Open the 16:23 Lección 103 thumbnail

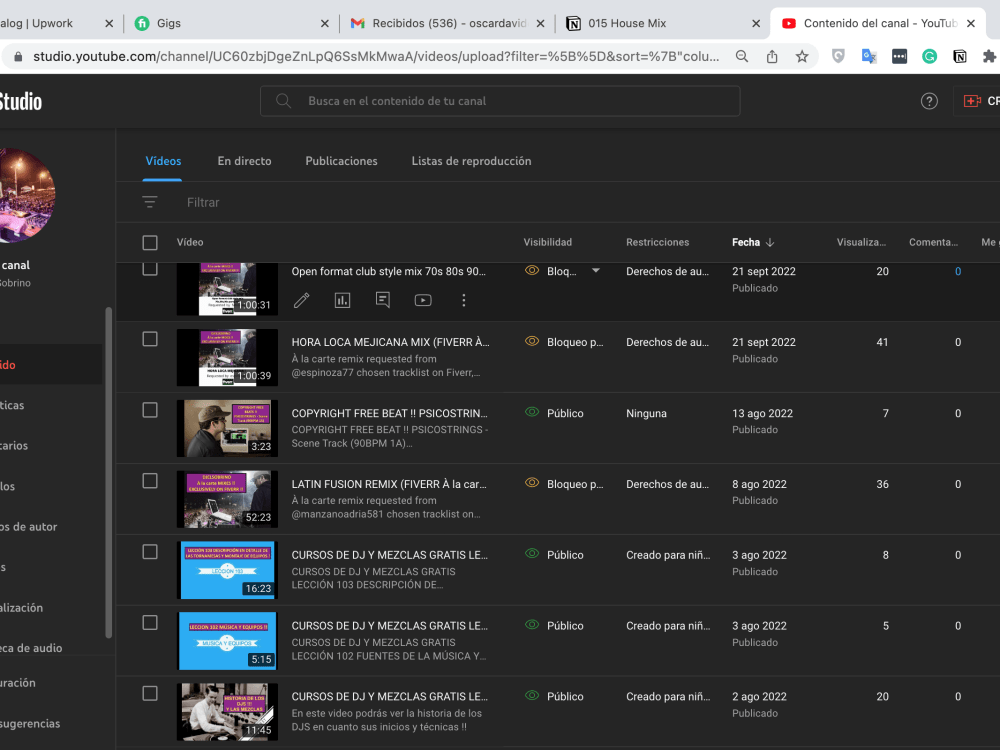pyautogui.click(x=227, y=570)
